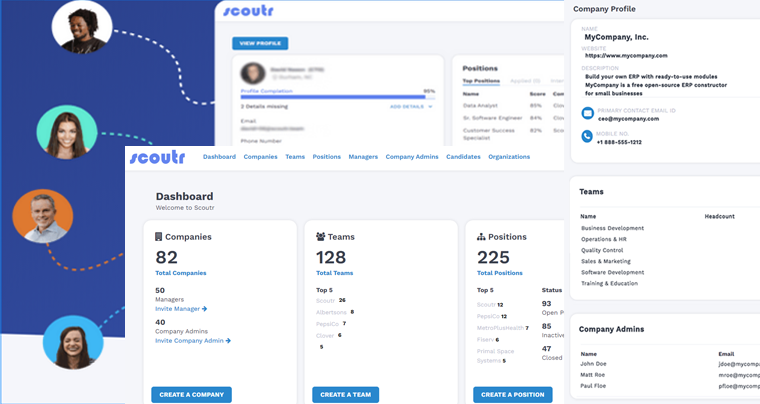
Task: Select the Business Development team row
Action: click(x=613, y=228)
